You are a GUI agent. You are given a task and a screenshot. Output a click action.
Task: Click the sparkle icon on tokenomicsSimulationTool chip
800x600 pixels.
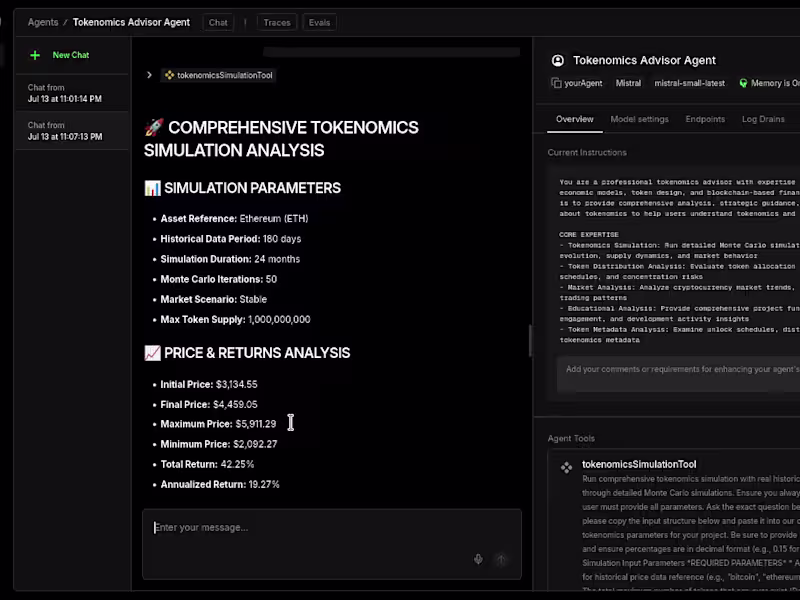click(x=170, y=74)
